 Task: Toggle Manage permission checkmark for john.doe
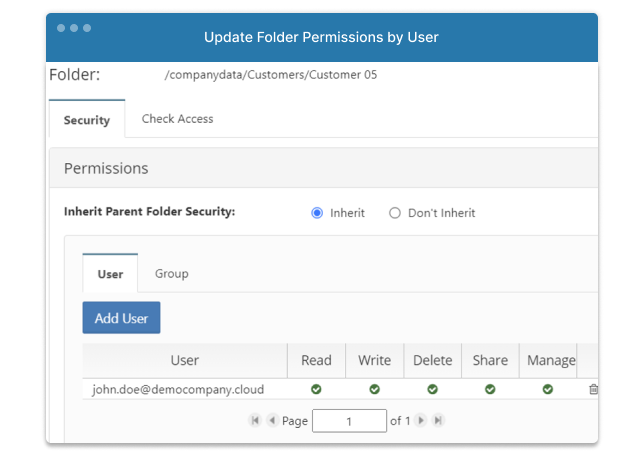click(x=547, y=389)
